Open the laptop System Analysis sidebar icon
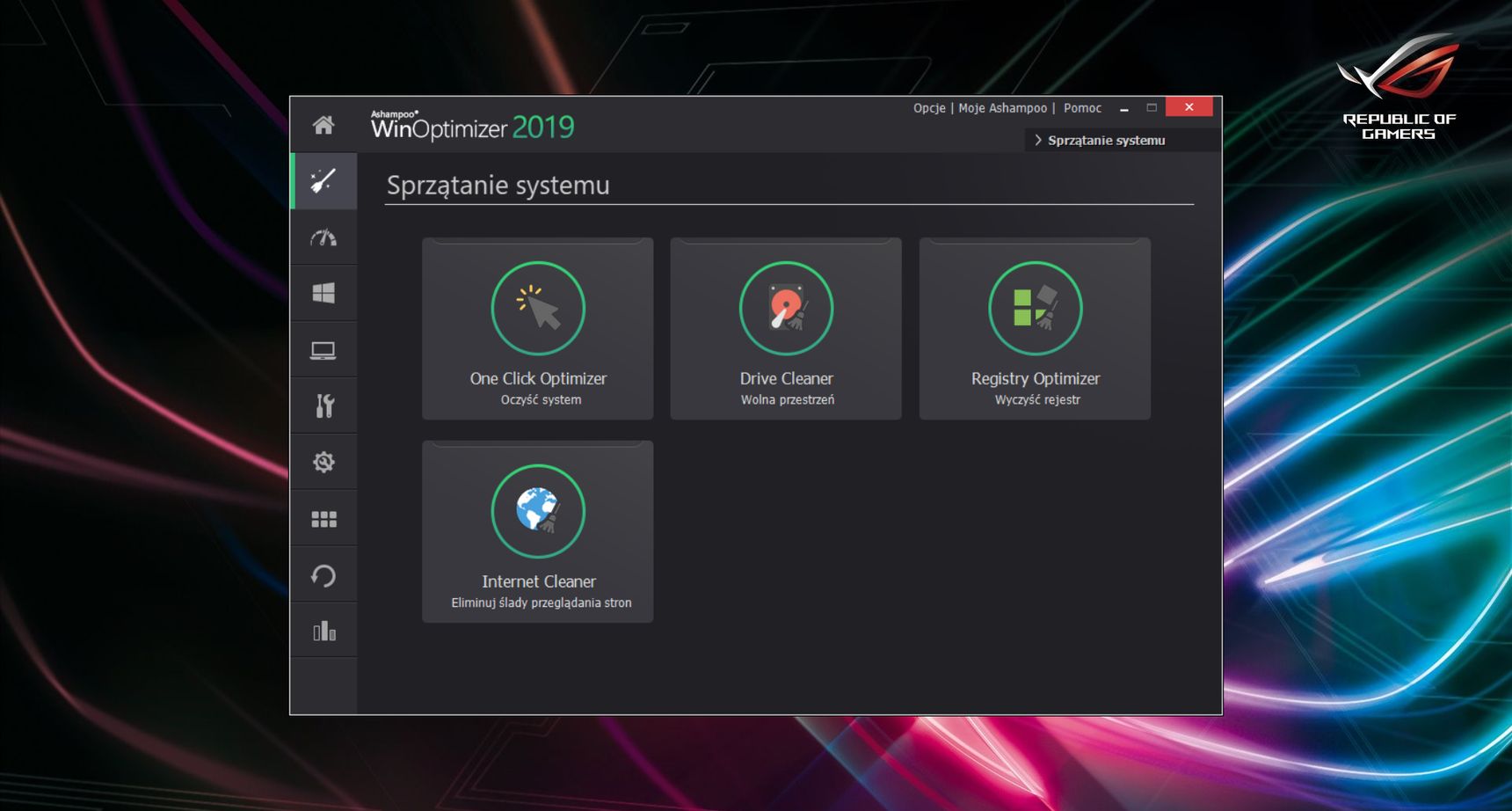 pyautogui.click(x=323, y=350)
